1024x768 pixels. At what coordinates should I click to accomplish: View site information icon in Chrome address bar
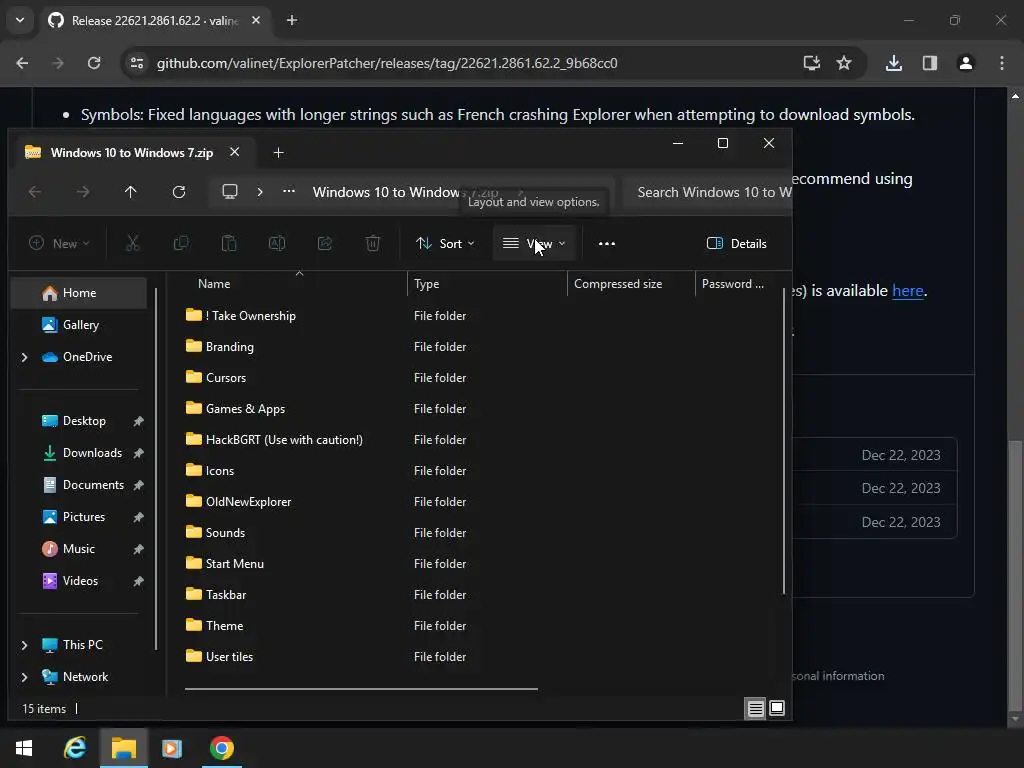(137, 63)
